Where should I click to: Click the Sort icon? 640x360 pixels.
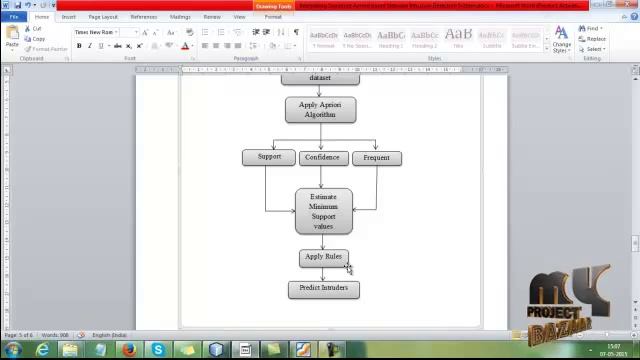(x=281, y=32)
